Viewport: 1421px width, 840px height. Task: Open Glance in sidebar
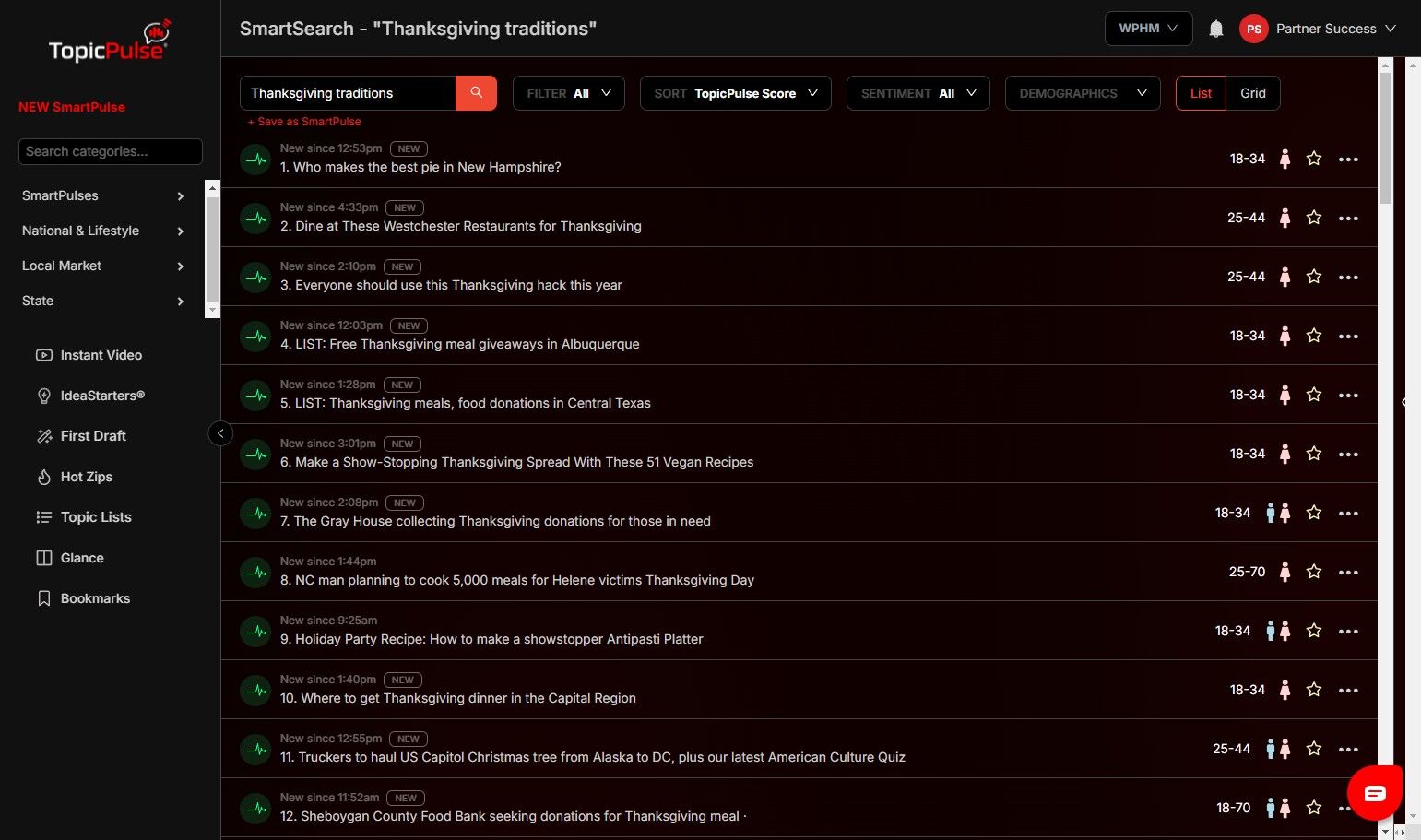[70, 558]
